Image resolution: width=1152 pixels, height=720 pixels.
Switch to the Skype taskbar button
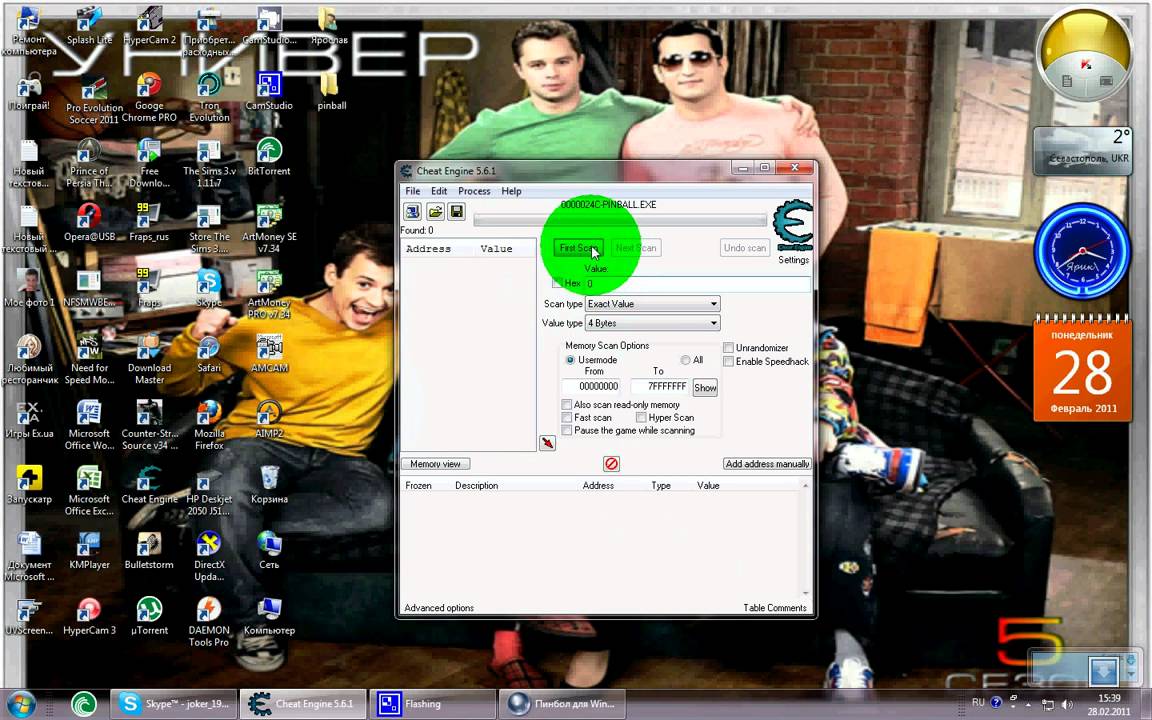(x=175, y=704)
